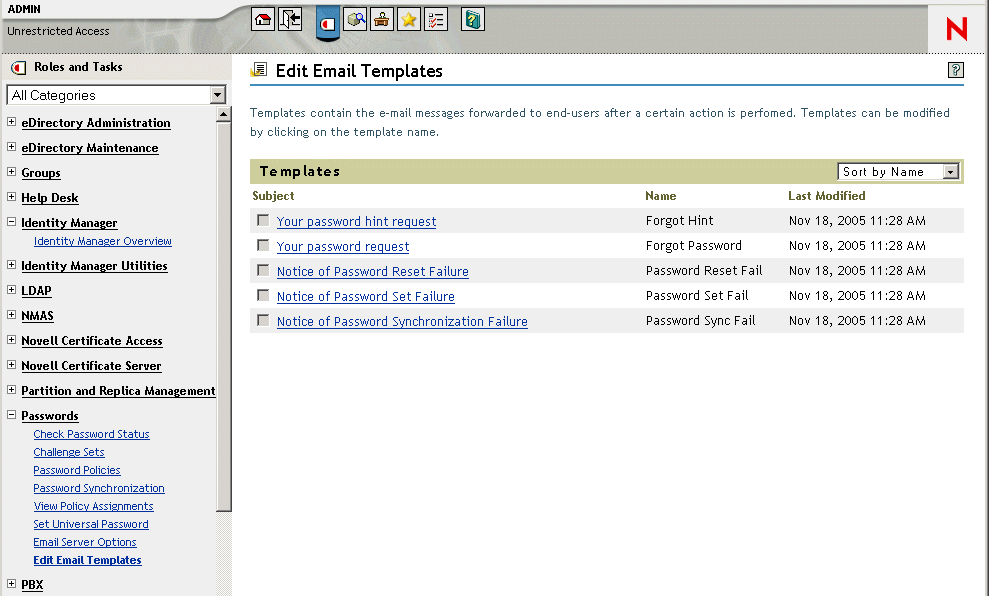Check the box for Your password hint request
The height and width of the screenshot is (596, 991).
(x=262, y=220)
